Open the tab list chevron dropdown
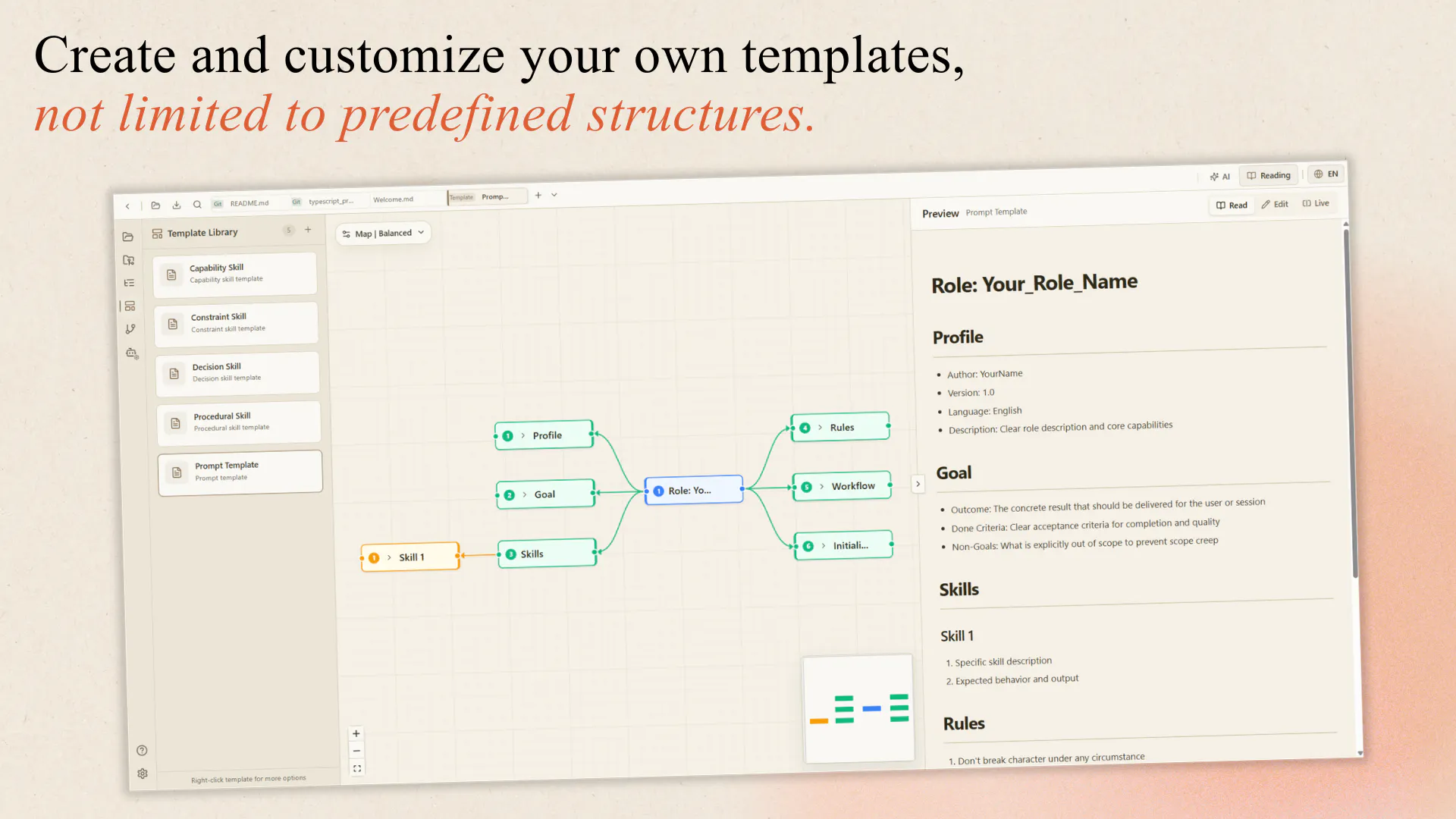This screenshot has height=819, width=1456. tap(554, 195)
